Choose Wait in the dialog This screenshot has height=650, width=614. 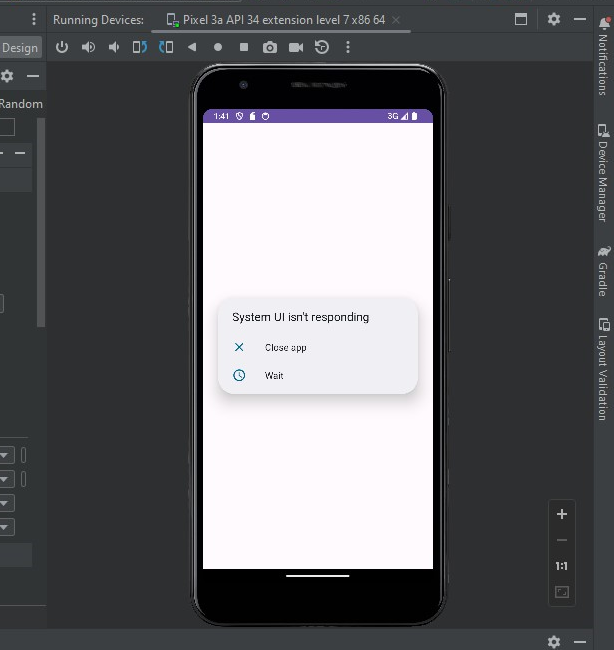[x=274, y=376]
